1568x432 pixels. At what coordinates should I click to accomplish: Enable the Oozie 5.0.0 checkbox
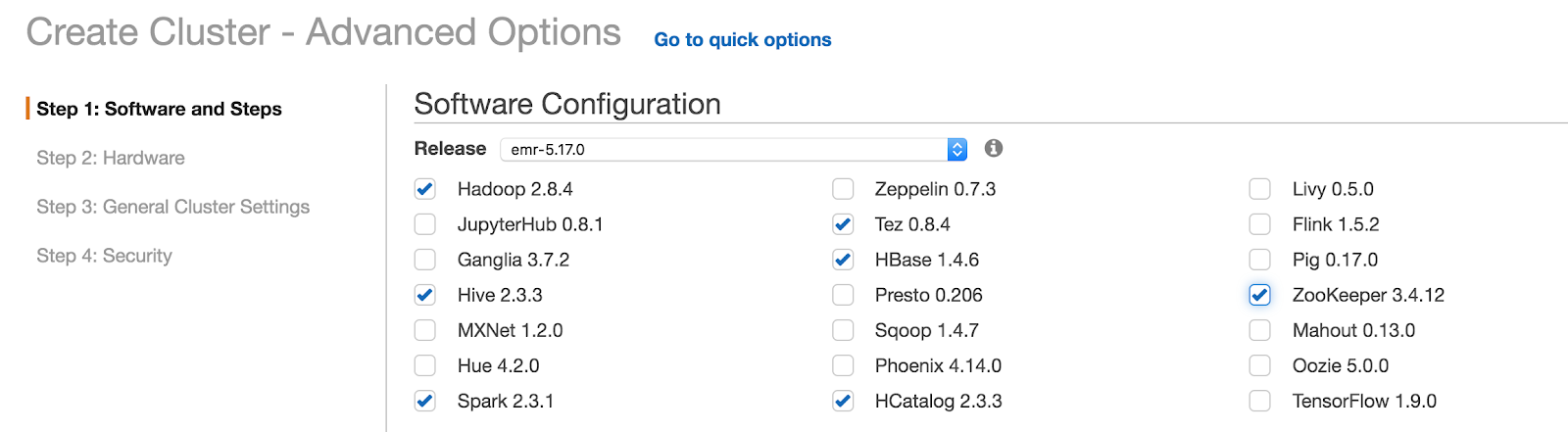(1260, 365)
